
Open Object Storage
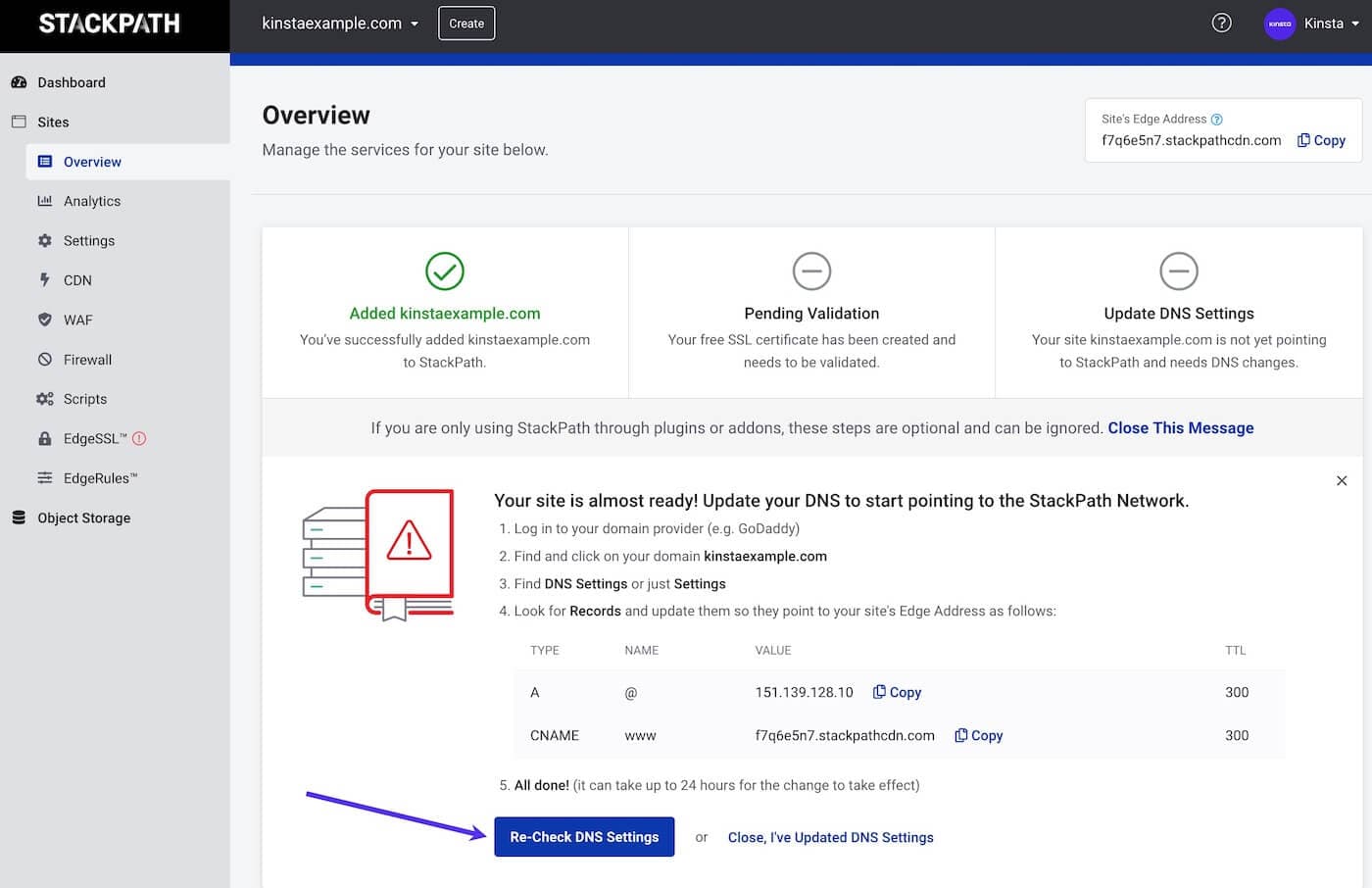(x=83, y=518)
